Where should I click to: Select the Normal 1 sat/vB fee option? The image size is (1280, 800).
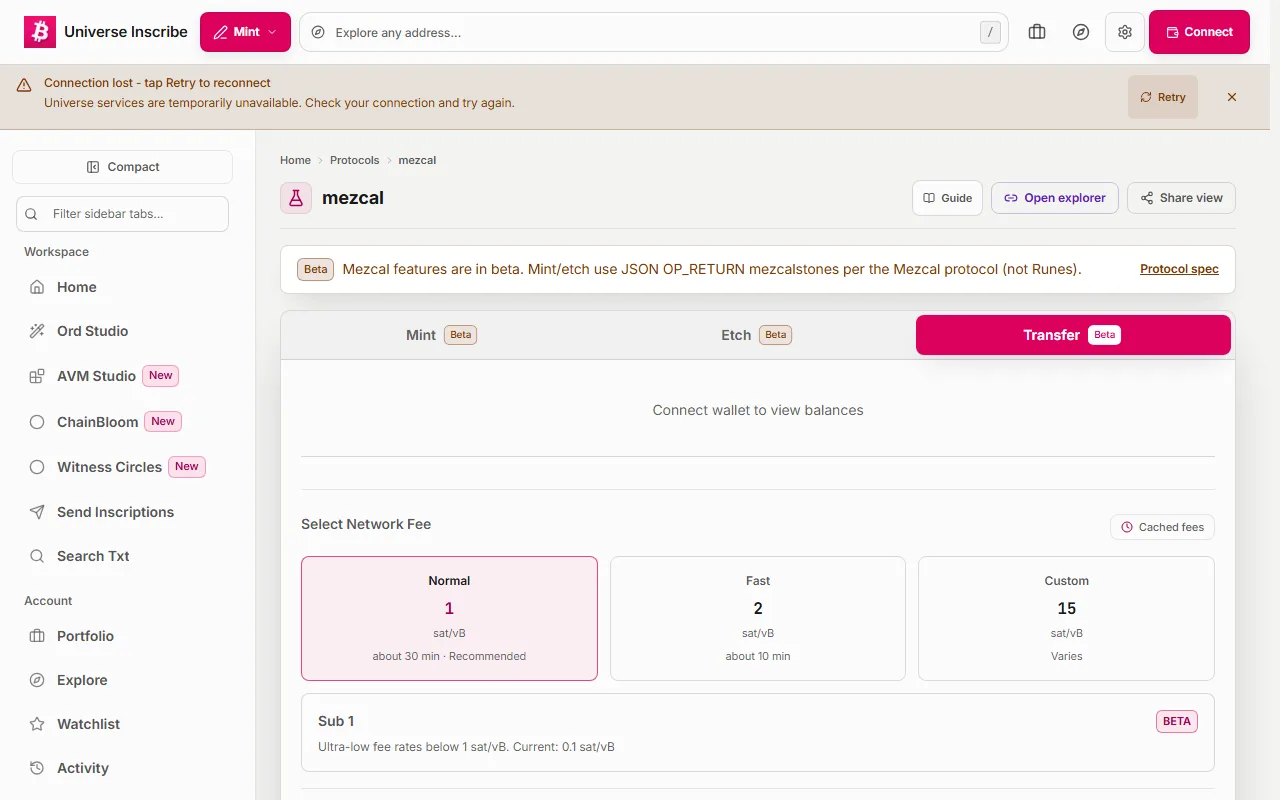click(449, 618)
